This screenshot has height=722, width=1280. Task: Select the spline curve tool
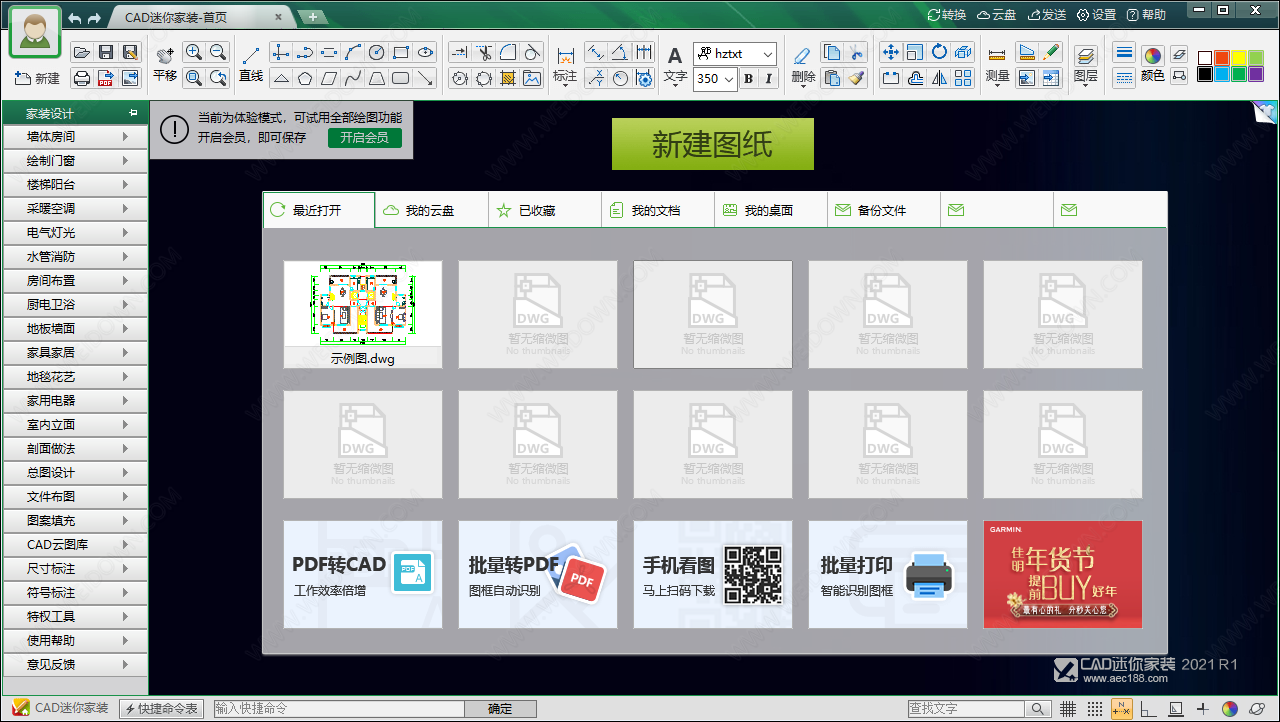tap(353, 78)
